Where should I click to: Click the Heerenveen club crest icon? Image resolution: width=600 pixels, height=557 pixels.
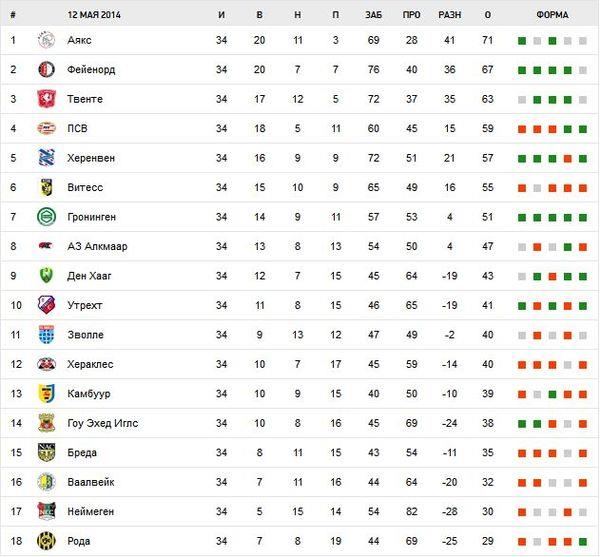point(46,158)
